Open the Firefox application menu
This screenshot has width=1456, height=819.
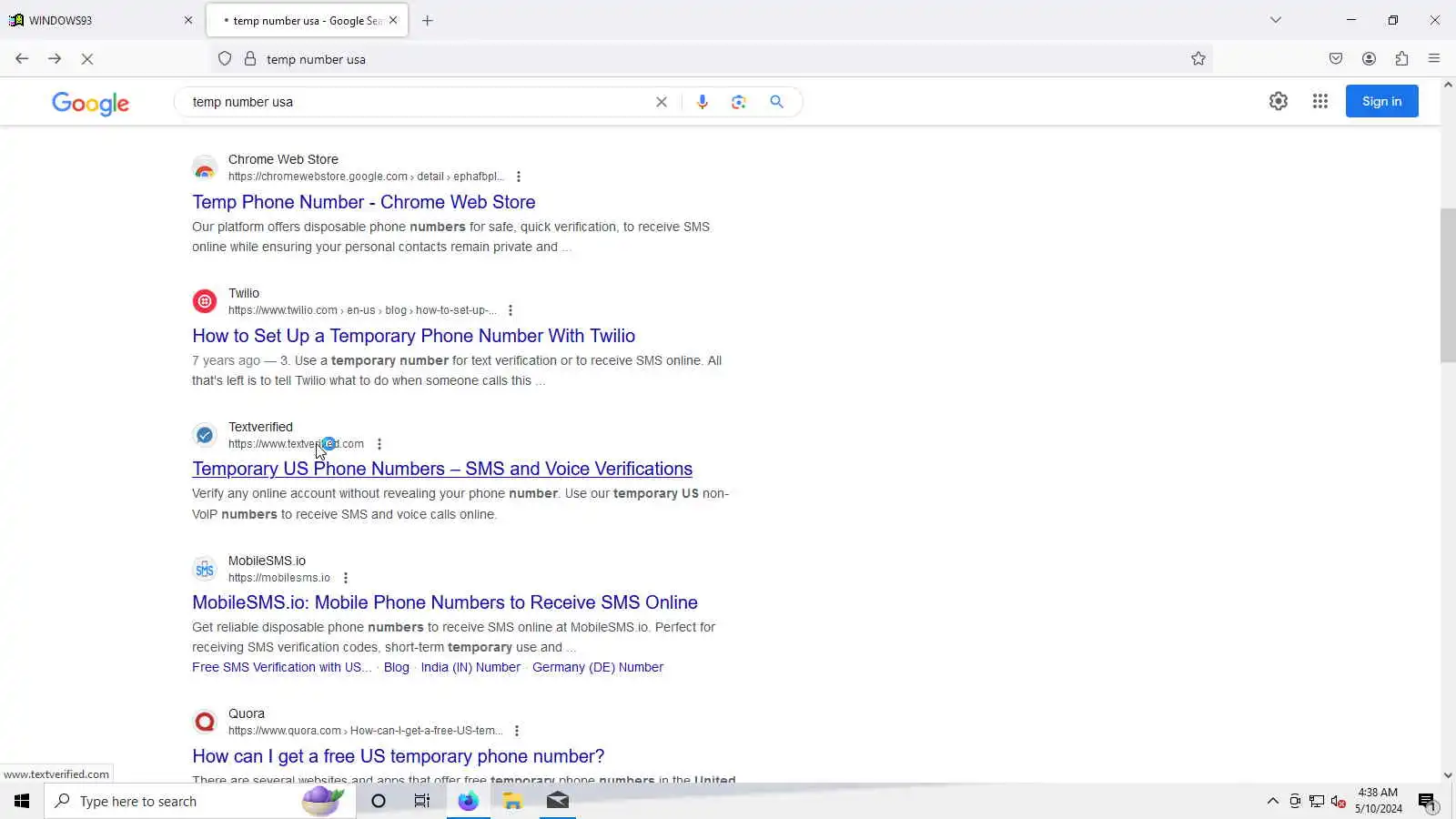tap(1434, 59)
